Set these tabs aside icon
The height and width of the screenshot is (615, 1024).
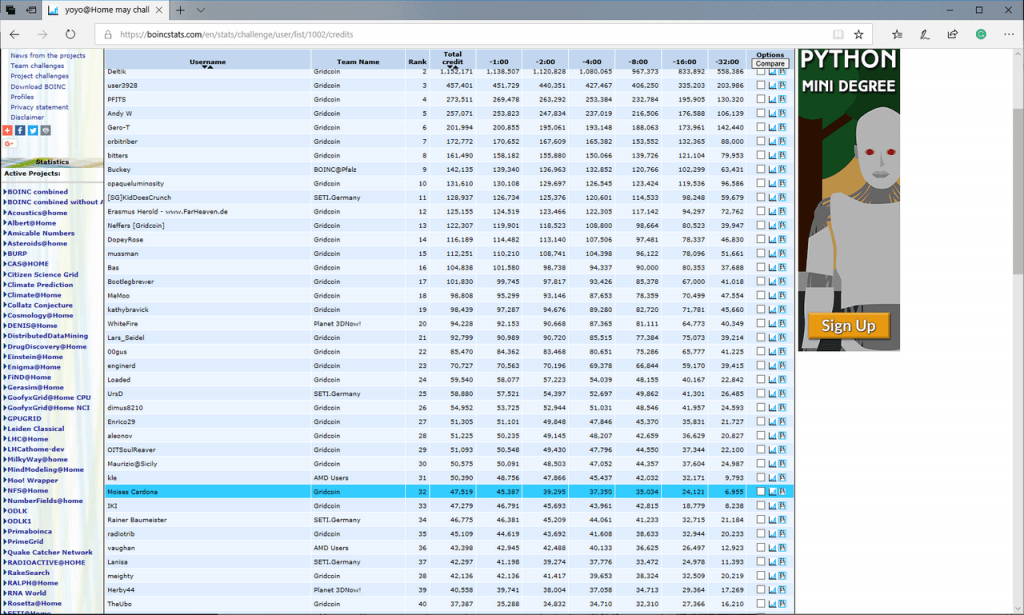pos(31,10)
